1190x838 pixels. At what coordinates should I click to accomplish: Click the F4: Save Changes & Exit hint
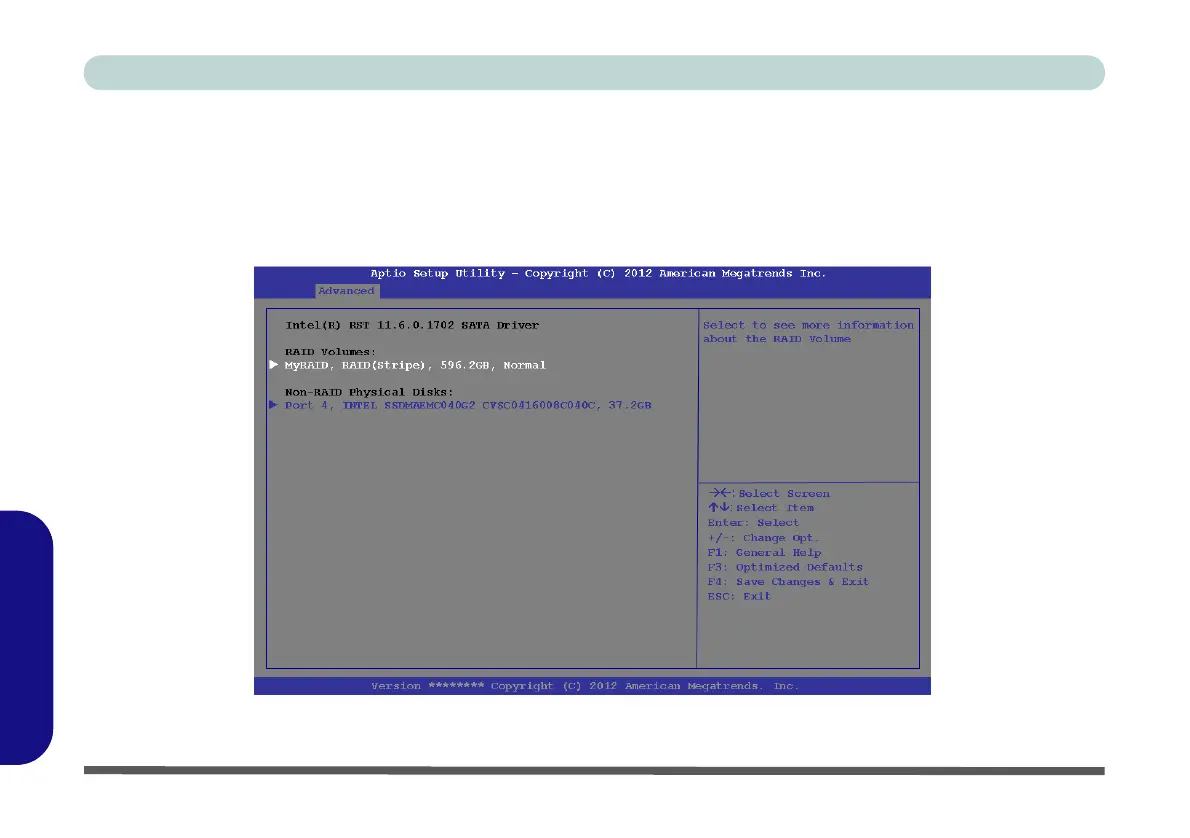point(788,582)
